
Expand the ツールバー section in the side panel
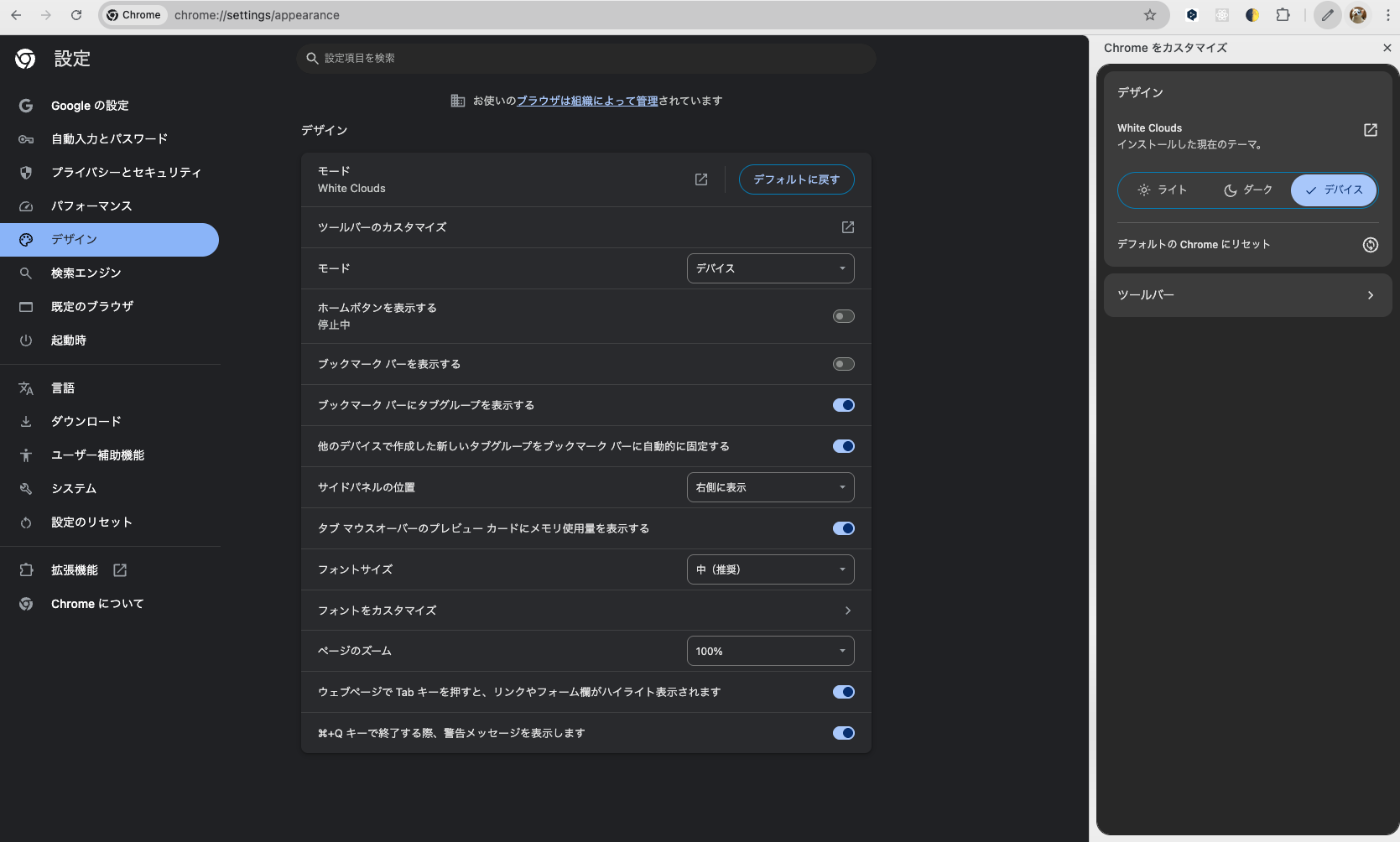point(1248,295)
